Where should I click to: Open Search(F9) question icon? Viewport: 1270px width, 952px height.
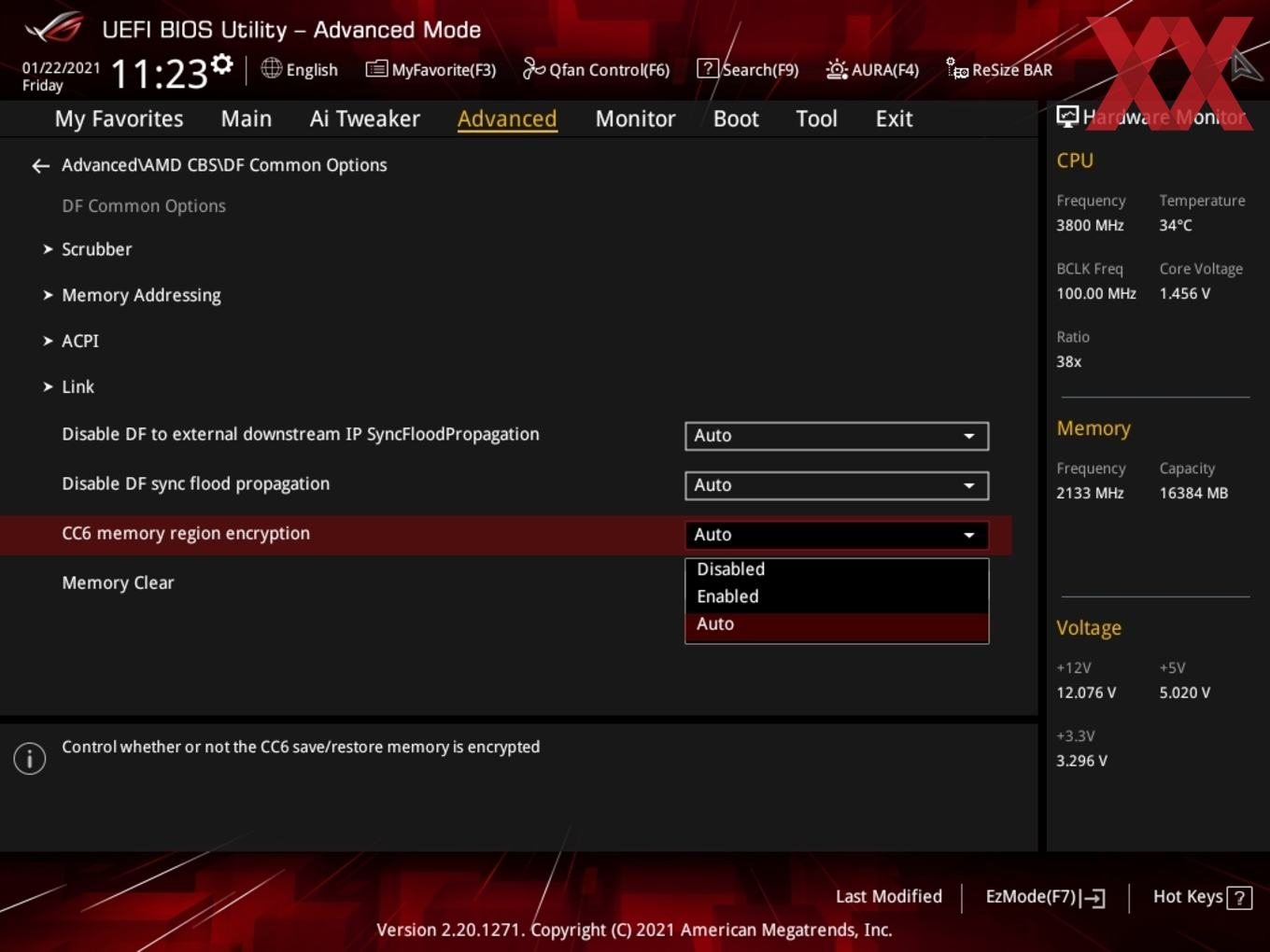[708, 68]
